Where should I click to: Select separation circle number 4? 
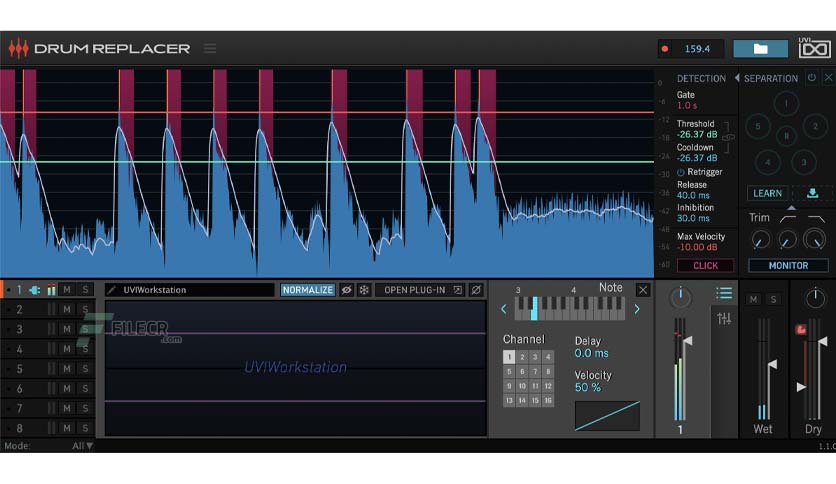(x=768, y=162)
